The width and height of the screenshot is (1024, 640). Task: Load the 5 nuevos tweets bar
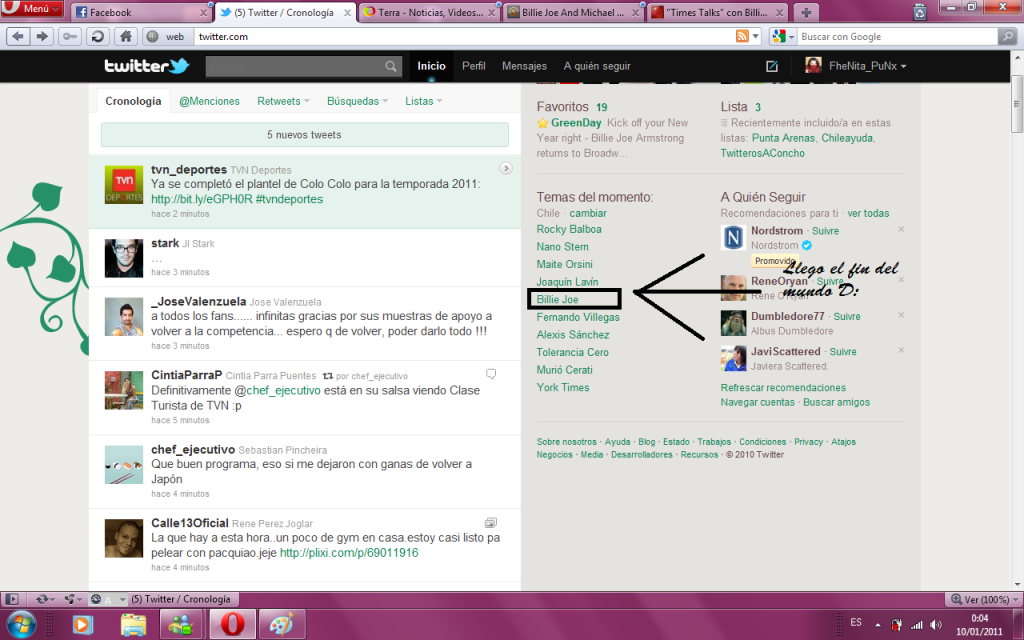click(x=304, y=135)
